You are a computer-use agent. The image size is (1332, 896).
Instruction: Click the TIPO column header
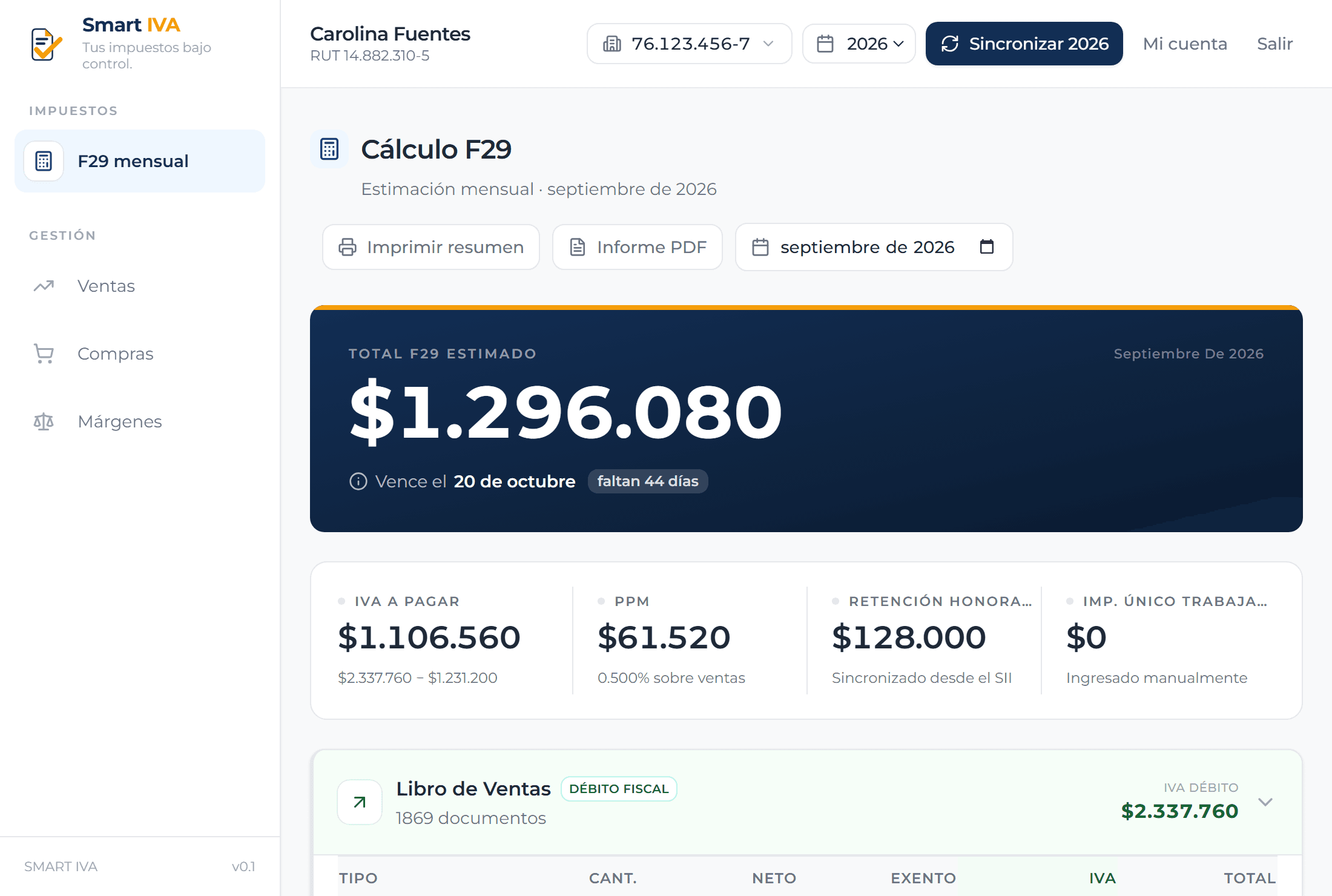tap(358, 878)
